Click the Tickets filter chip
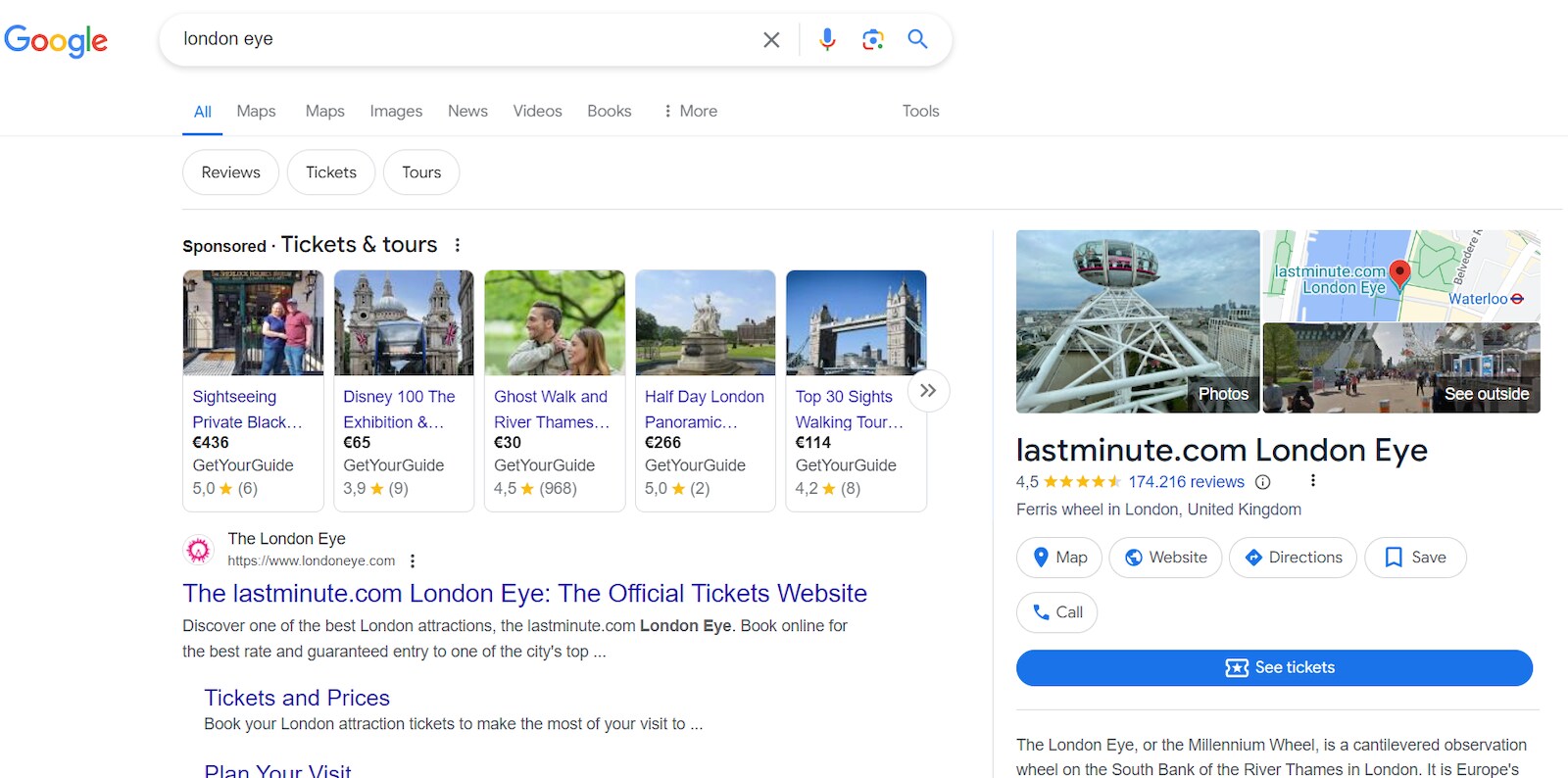 pos(331,172)
